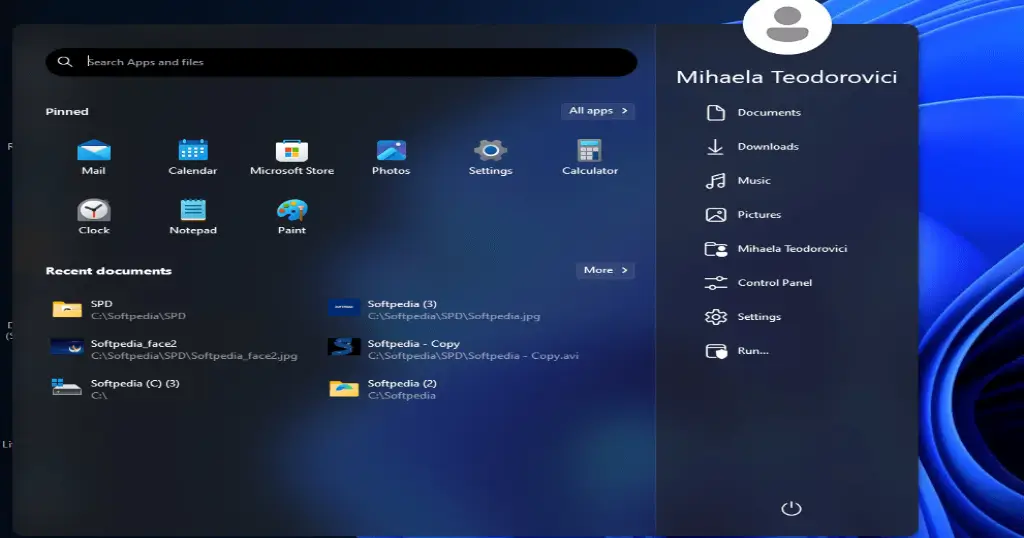Open the Mail app
This screenshot has height=538, width=1024.
[x=93, y=157]
